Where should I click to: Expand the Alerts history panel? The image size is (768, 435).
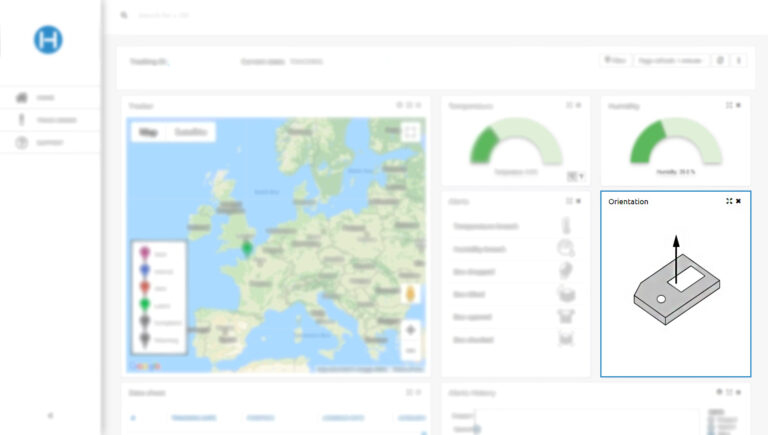pyautogui.click(x=729, y=392)
